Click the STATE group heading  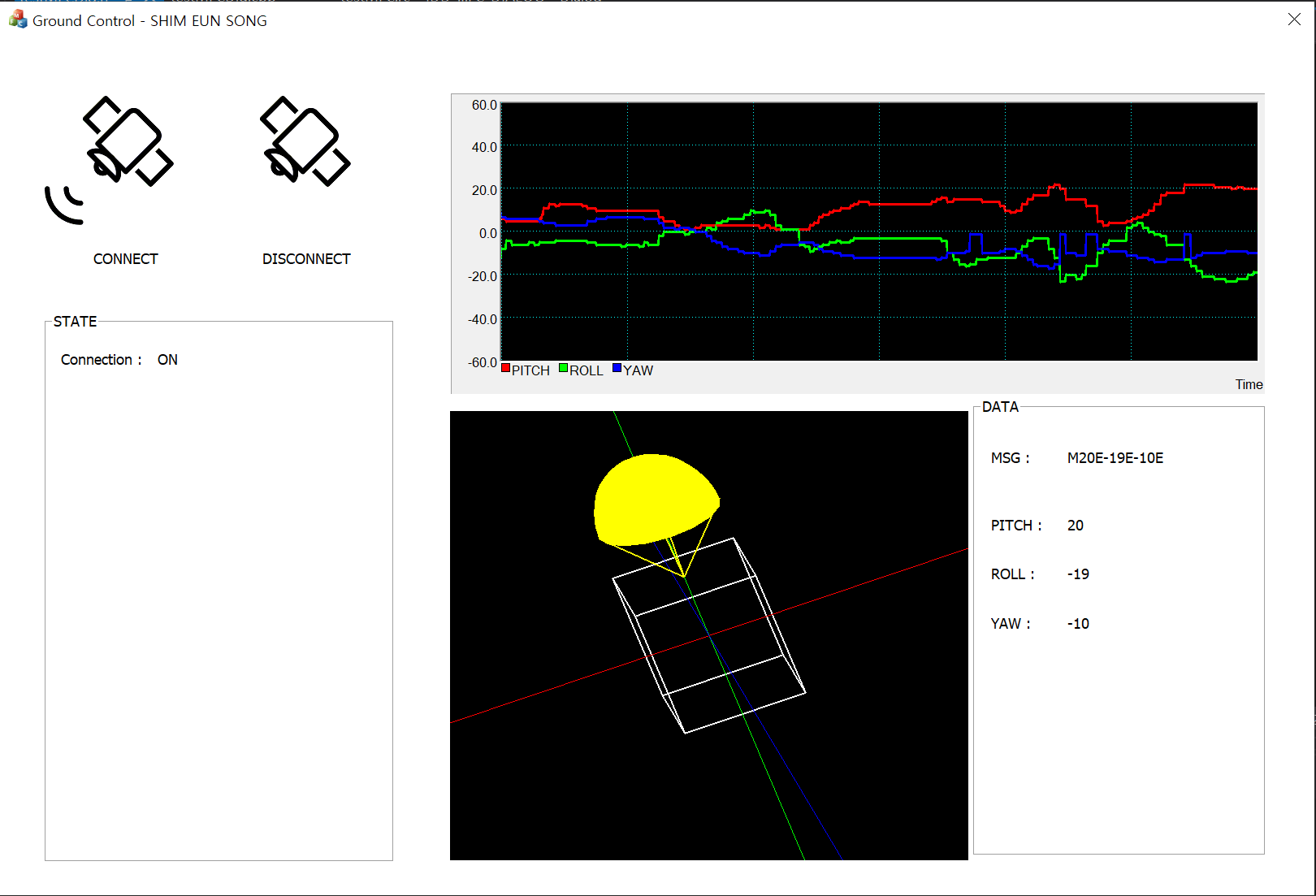coord(75,322)
